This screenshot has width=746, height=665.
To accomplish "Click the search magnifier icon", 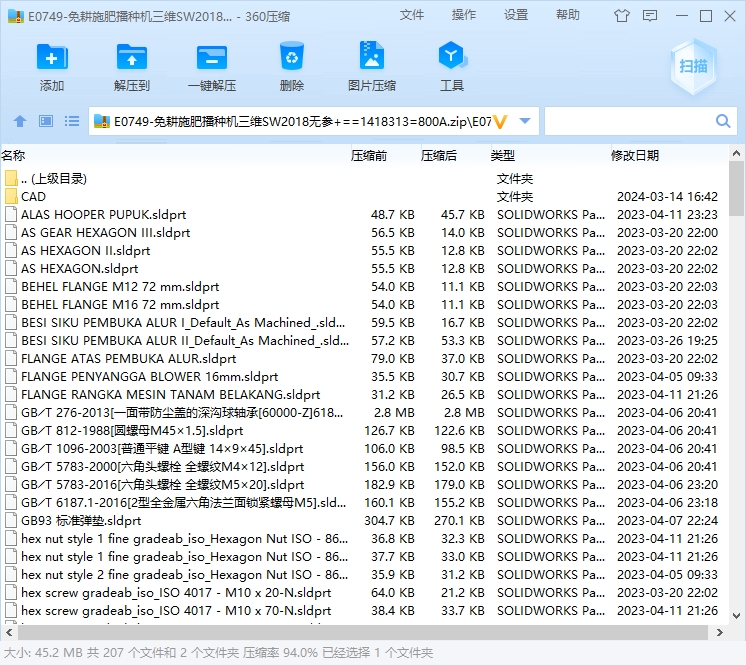I will point(723,121).
